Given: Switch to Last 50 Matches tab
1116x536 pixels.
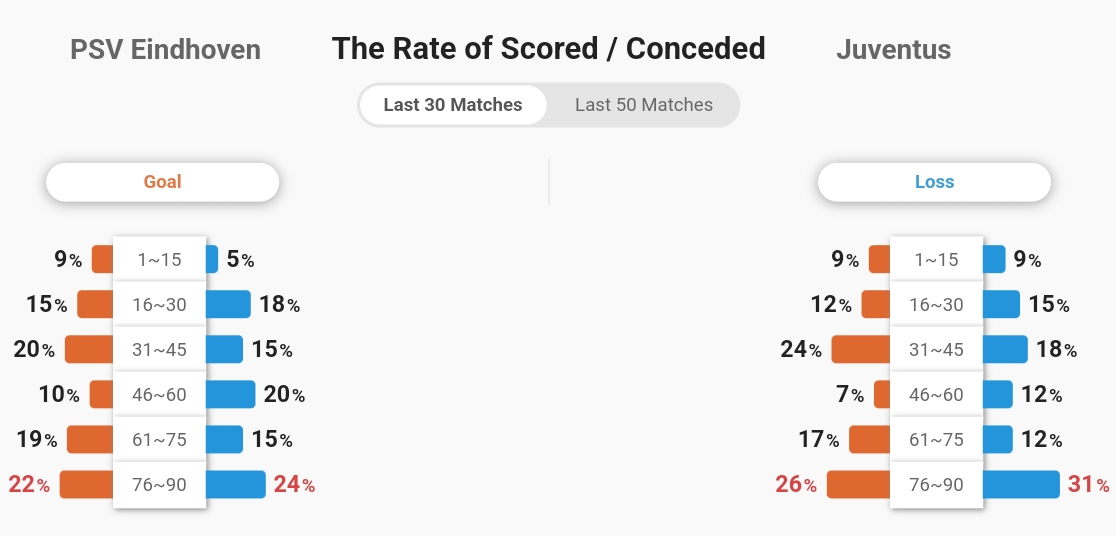Looking at the screenshot, I should (643, 105).
